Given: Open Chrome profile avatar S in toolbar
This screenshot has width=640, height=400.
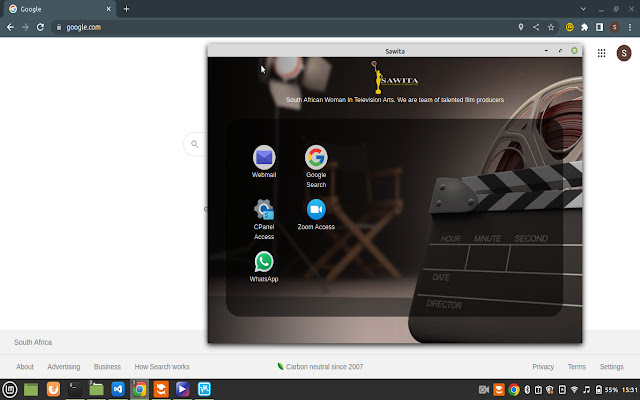Looking at the screenshot, I should point(614,27).
